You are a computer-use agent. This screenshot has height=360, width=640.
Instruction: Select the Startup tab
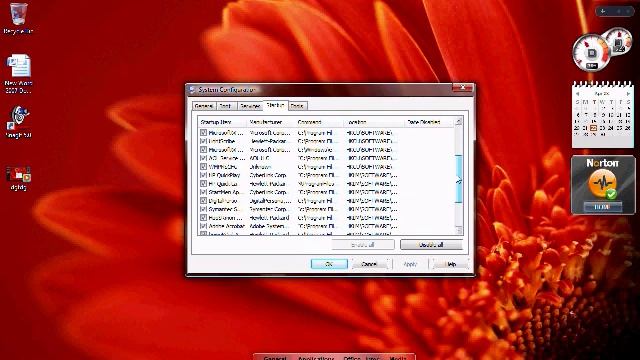click(276, 105)
